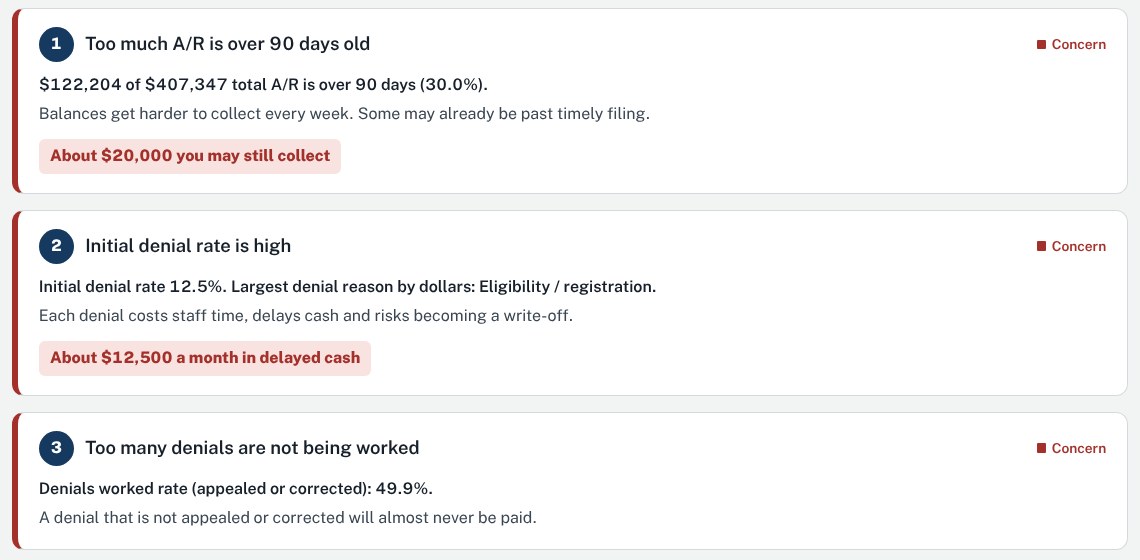Click the red square beside first Concern label

[x=1041, y=44]
